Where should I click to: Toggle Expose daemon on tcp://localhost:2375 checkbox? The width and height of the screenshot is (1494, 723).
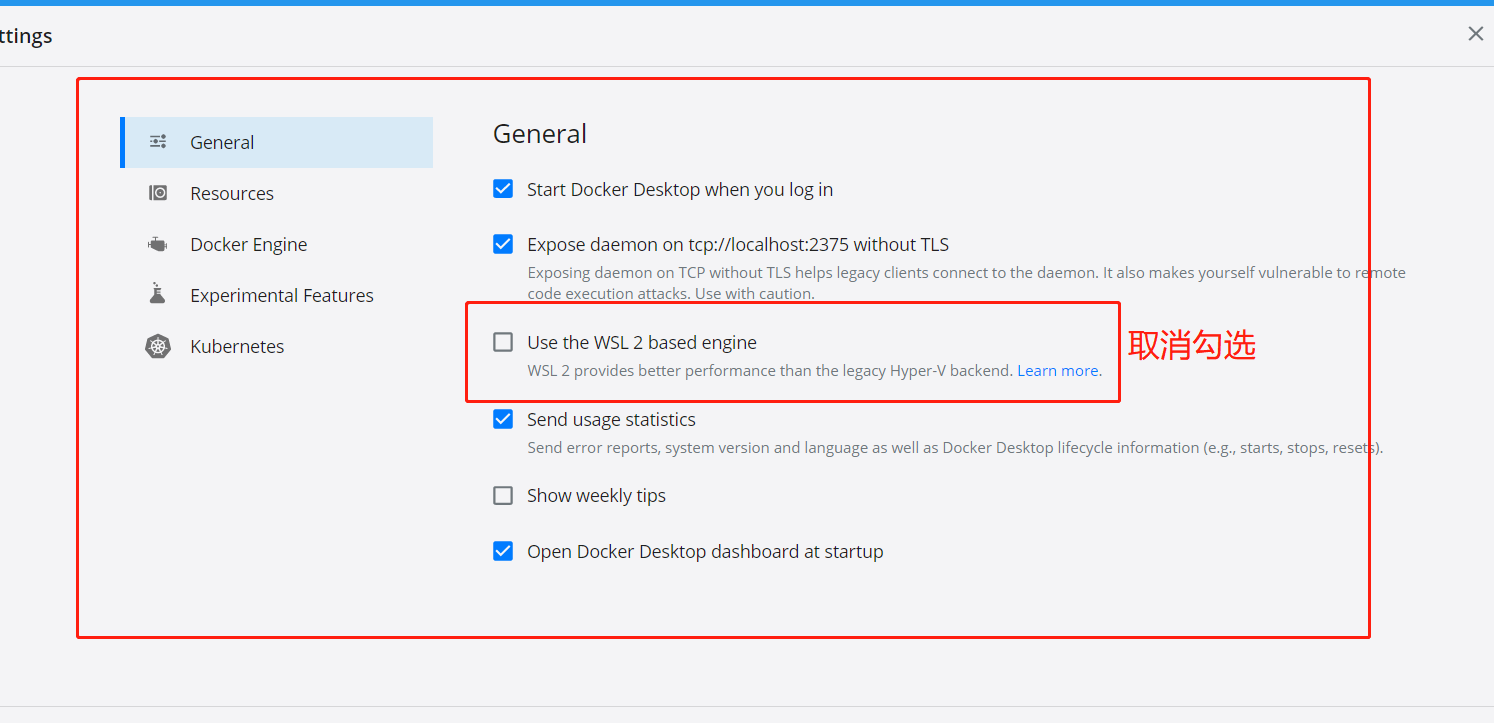point(503,244)
